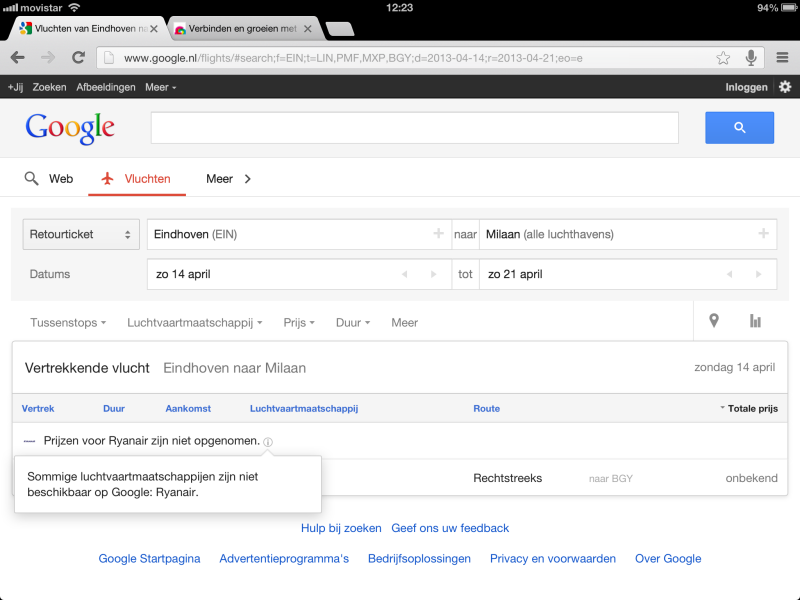Click Zoeken in the black bar
Screen dimensions: 800x600
coord(49,87)
